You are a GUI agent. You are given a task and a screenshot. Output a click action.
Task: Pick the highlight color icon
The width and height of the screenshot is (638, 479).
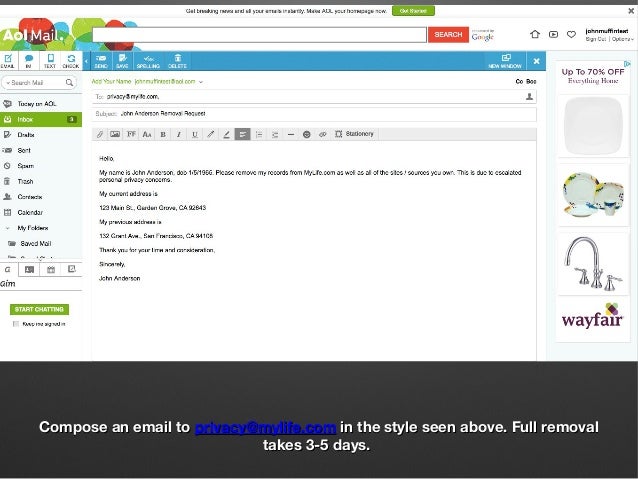[227, 134]
